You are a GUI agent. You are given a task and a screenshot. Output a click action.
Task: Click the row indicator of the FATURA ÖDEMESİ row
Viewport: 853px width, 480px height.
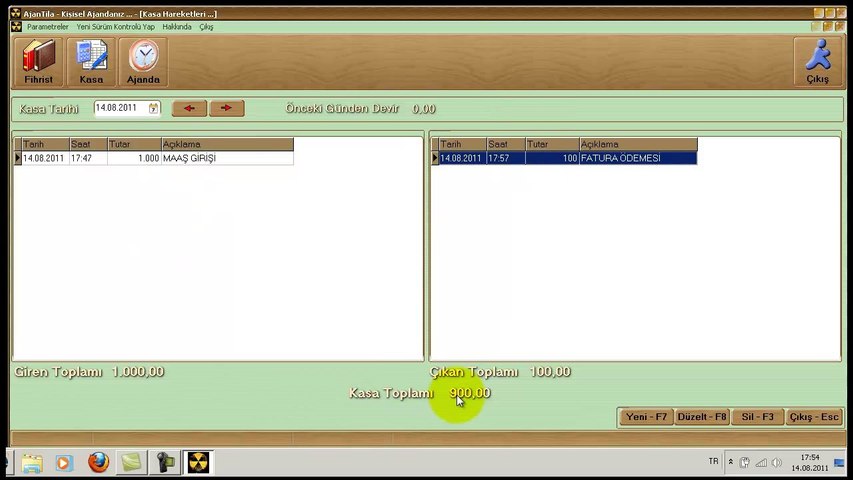coord(435,158)
